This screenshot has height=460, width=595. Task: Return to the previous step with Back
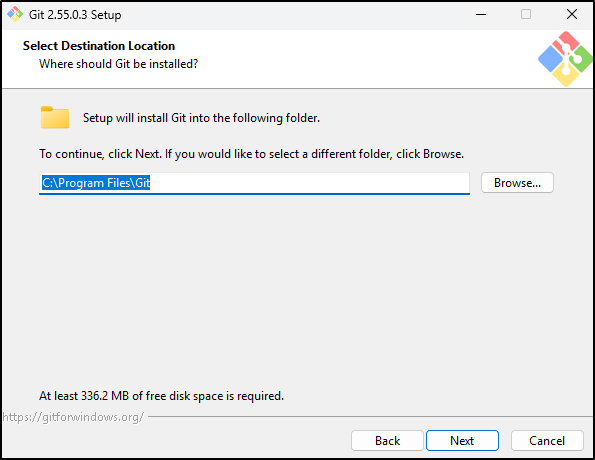(x=387, y=441)
